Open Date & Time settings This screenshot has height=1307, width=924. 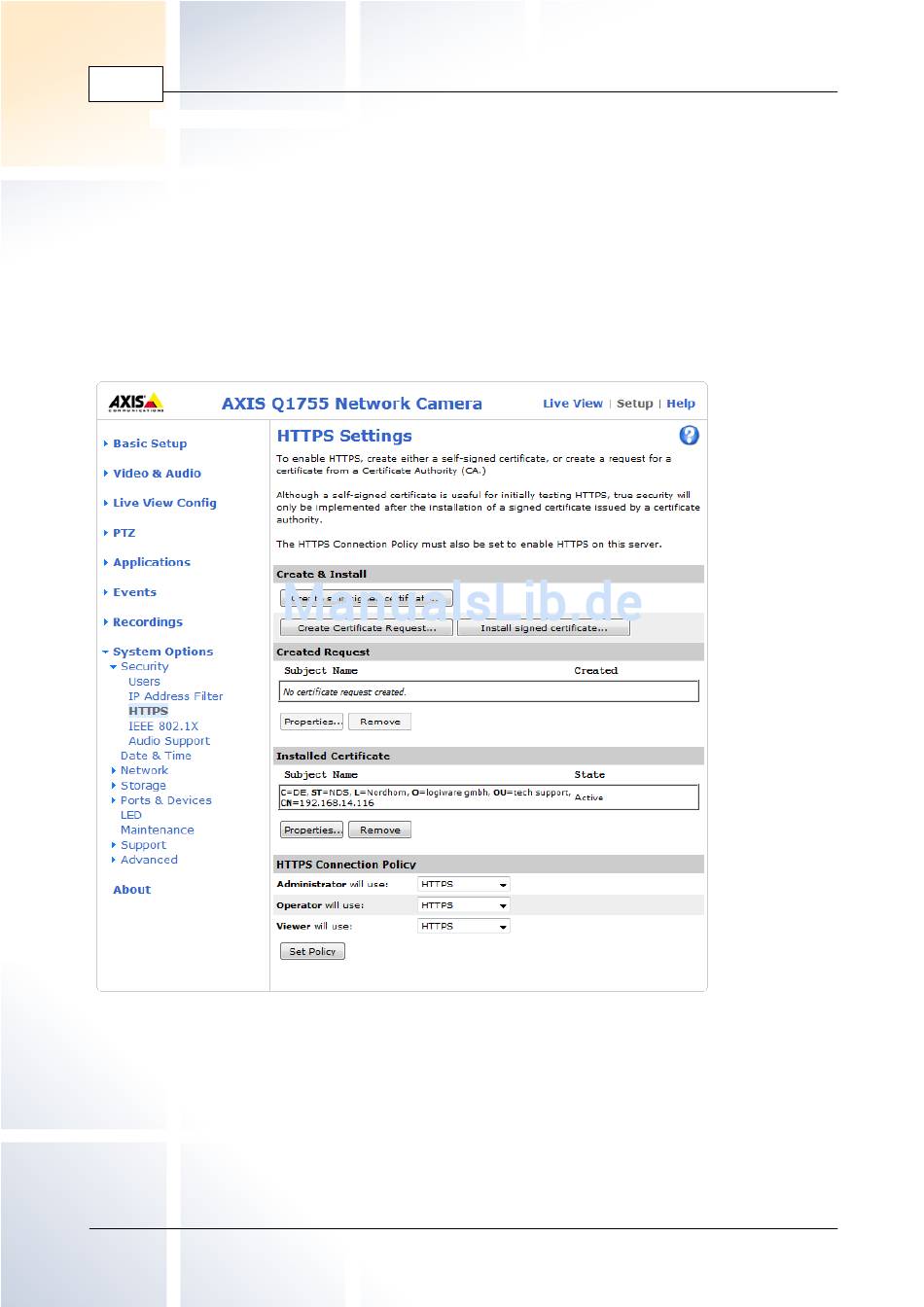click(x=156, y=756)
